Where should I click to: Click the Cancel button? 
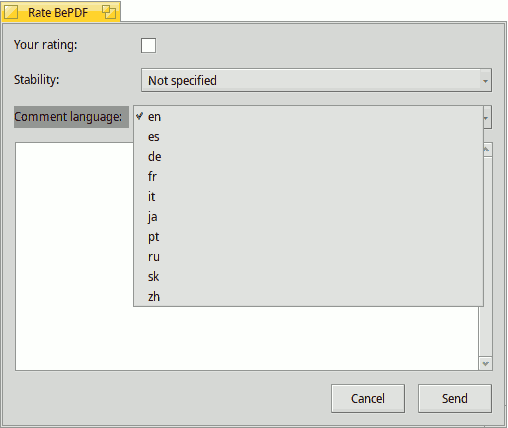click(368, 398)
